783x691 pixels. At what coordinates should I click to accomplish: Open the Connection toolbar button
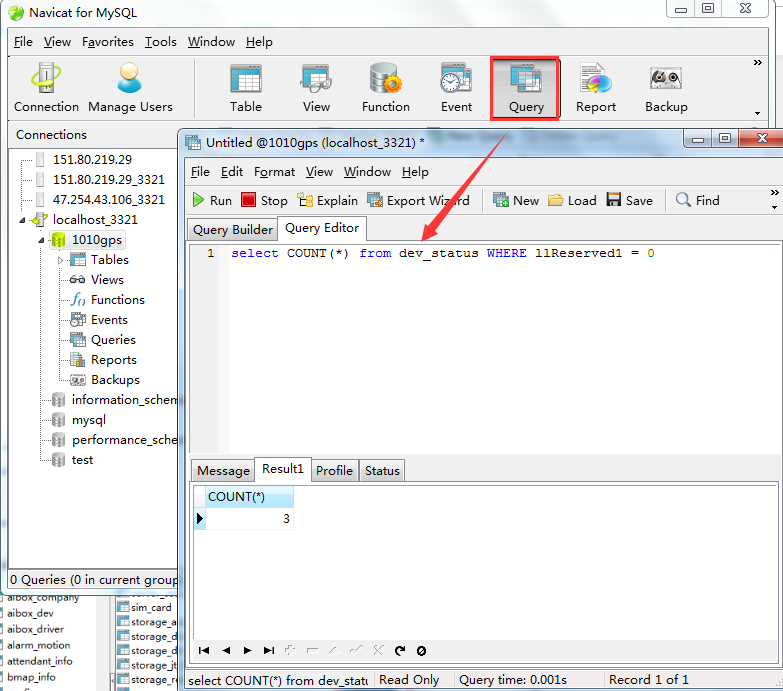coord(46,88)
